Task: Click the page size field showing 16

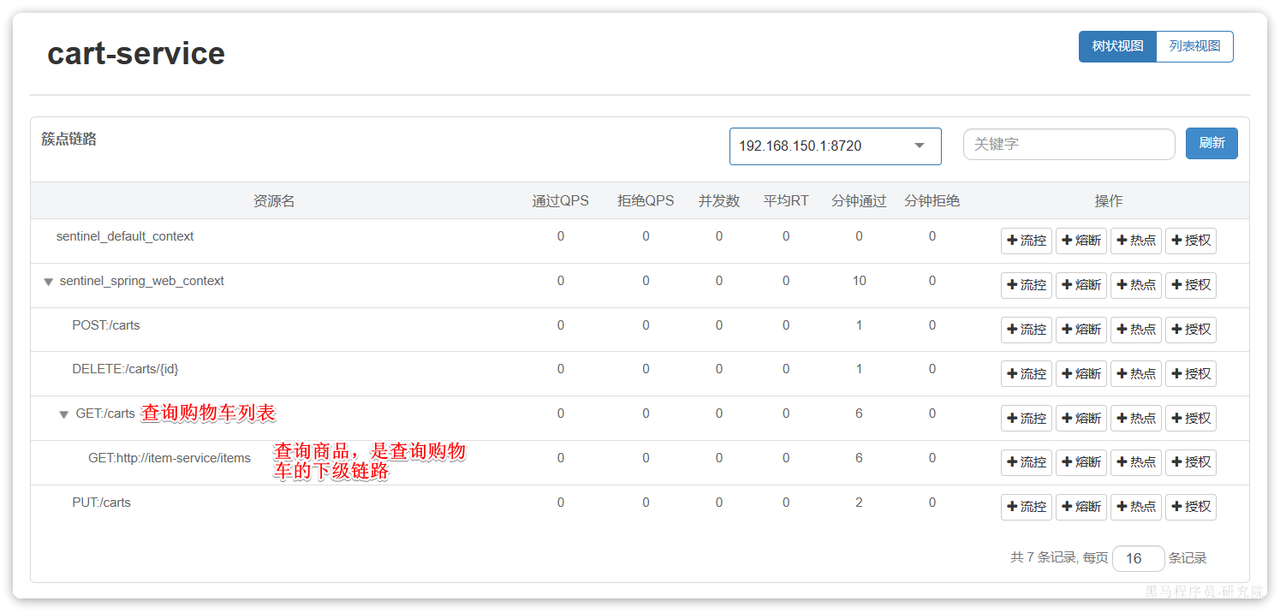Action: coord(1138,558)
